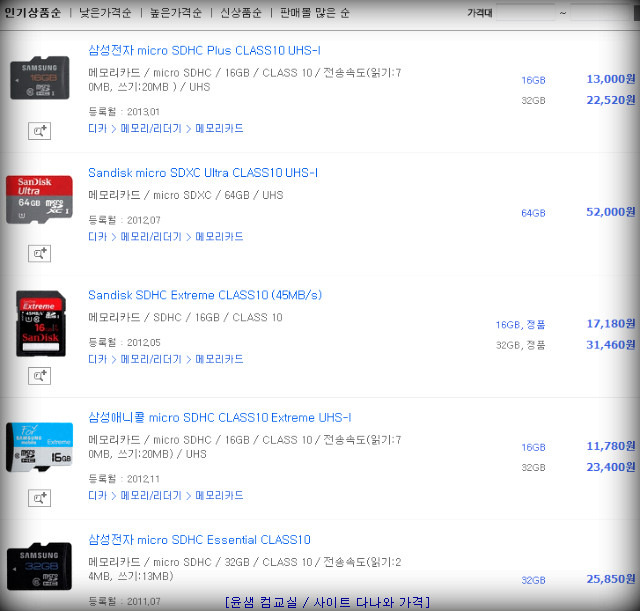Enlarge image icon under Samsung Plus card
The height and width of the screenshot is (611, 640).
click(40, 131)
